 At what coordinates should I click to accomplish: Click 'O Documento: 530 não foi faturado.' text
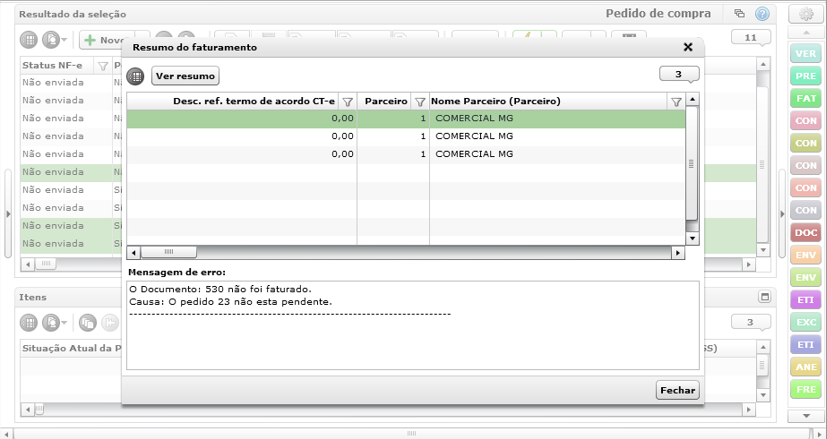(x=220, y=289)
